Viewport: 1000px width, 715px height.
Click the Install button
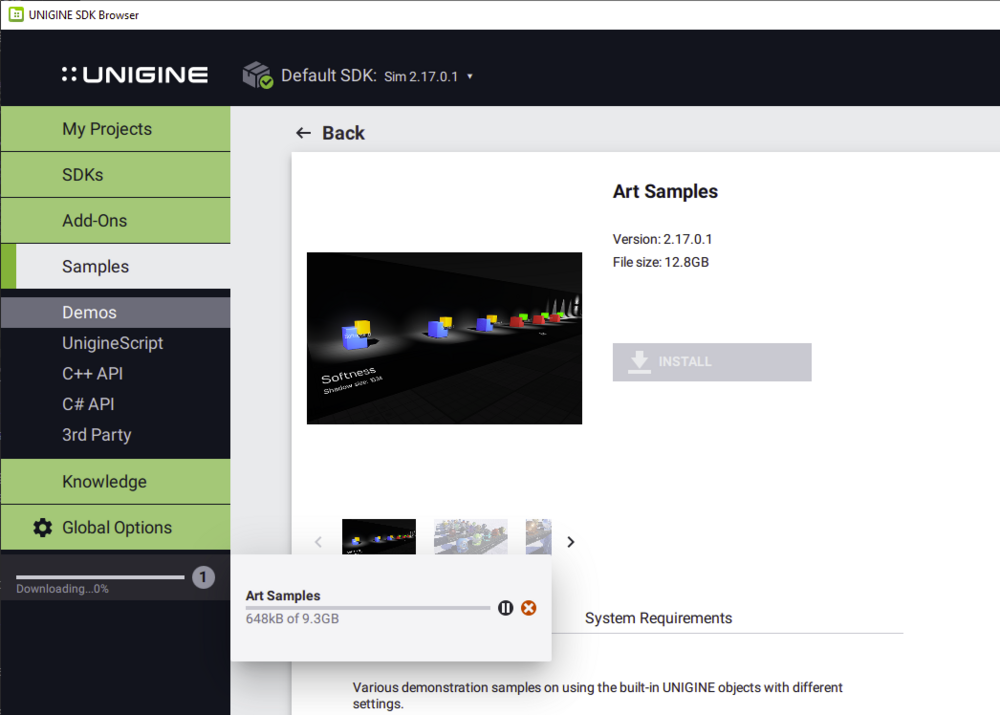(x=712, y=362)
